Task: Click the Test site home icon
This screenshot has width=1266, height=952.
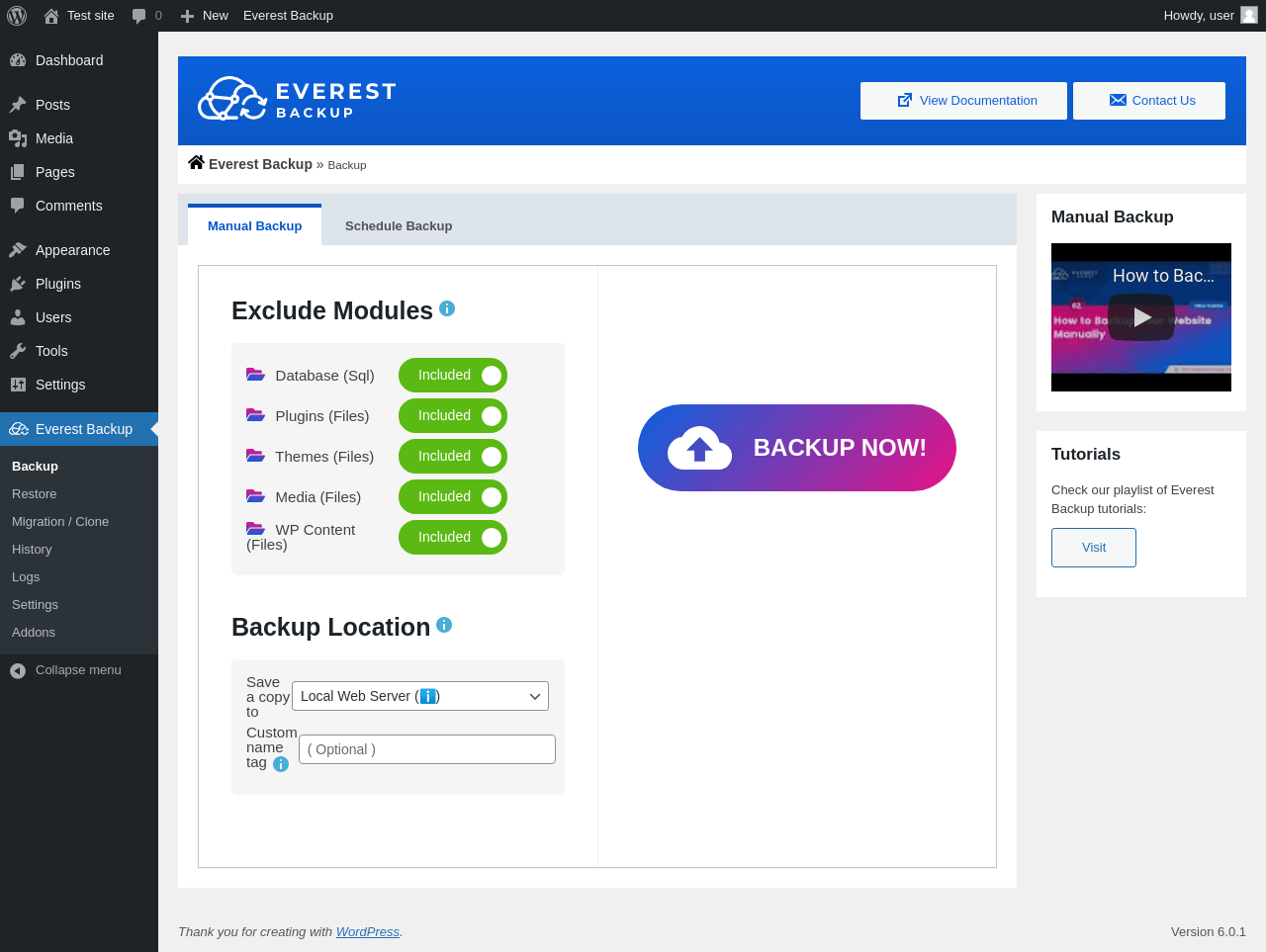Action: (x=51, y=16)
